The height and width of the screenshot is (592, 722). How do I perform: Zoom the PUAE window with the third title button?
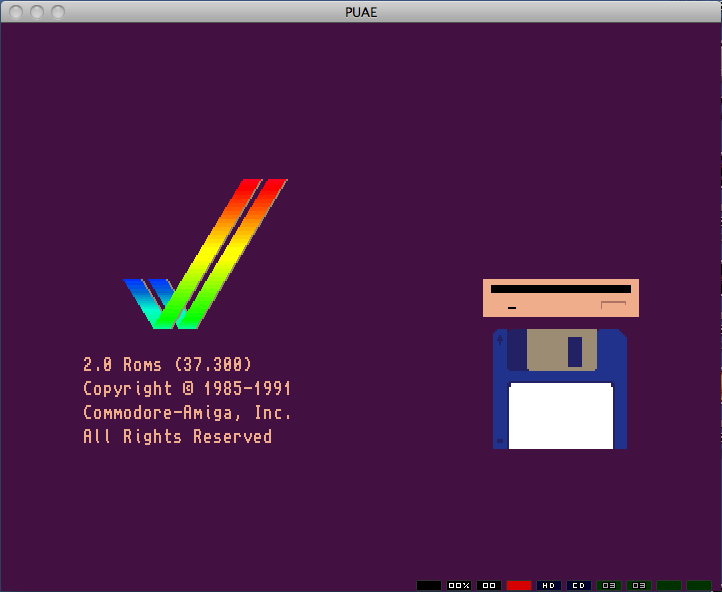[x=58, y=12]
